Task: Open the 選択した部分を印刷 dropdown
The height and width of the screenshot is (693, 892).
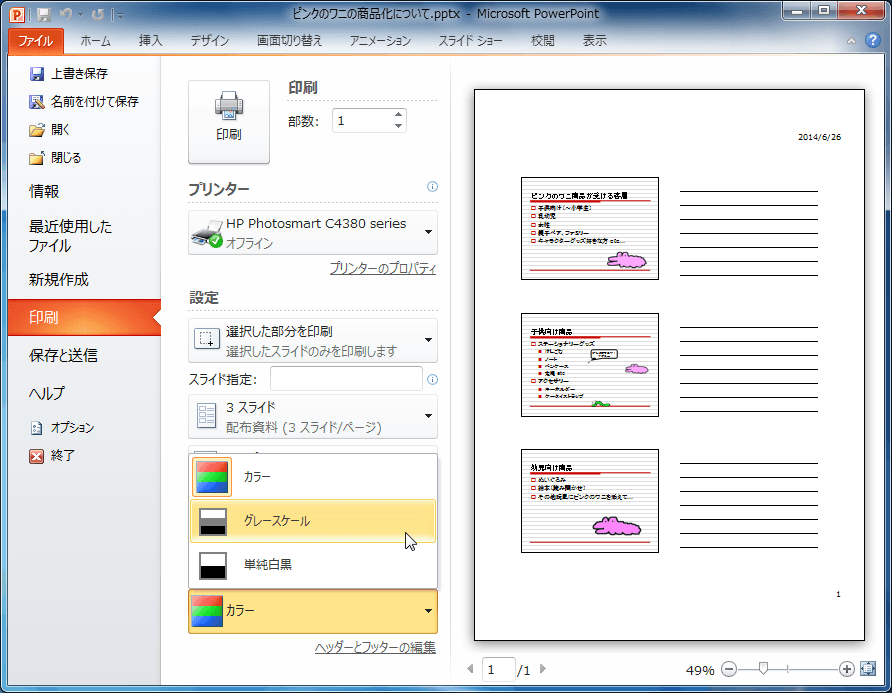Action: click(x=313, y=340)
